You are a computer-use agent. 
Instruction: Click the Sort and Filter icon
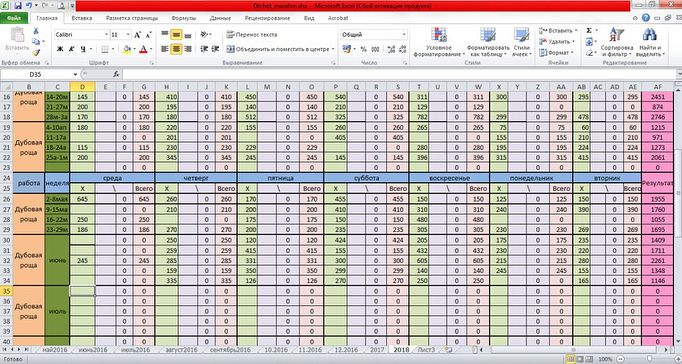[616, 34]
